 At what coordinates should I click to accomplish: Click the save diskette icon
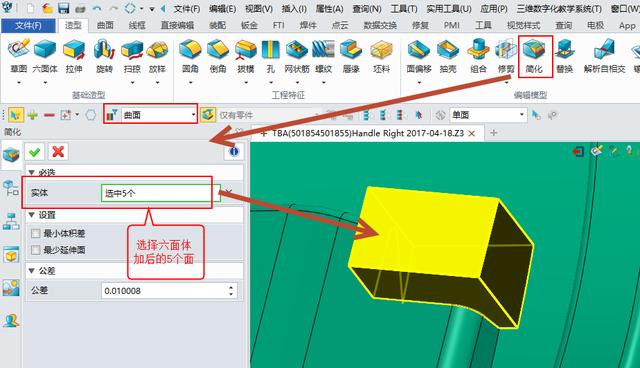pos(63,8)
